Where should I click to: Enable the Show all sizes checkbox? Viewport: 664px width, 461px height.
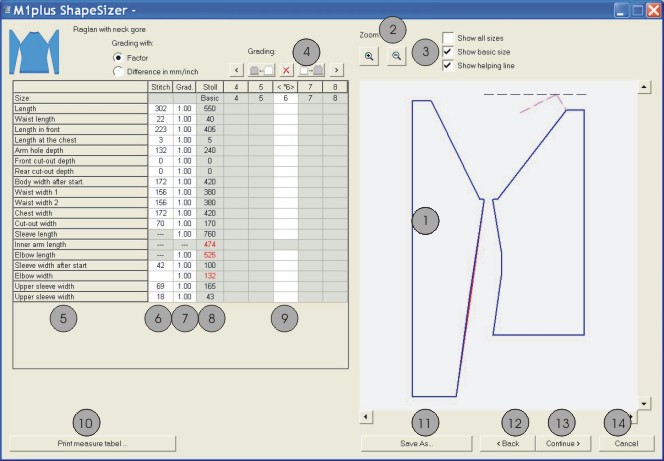449,37
